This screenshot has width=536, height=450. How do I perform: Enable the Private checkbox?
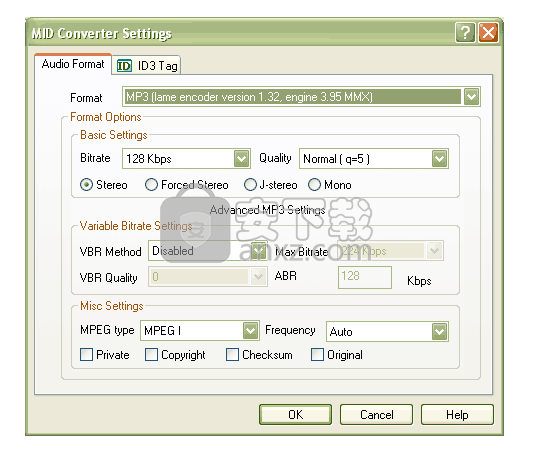pyautogui.click(x=86, y=355)
